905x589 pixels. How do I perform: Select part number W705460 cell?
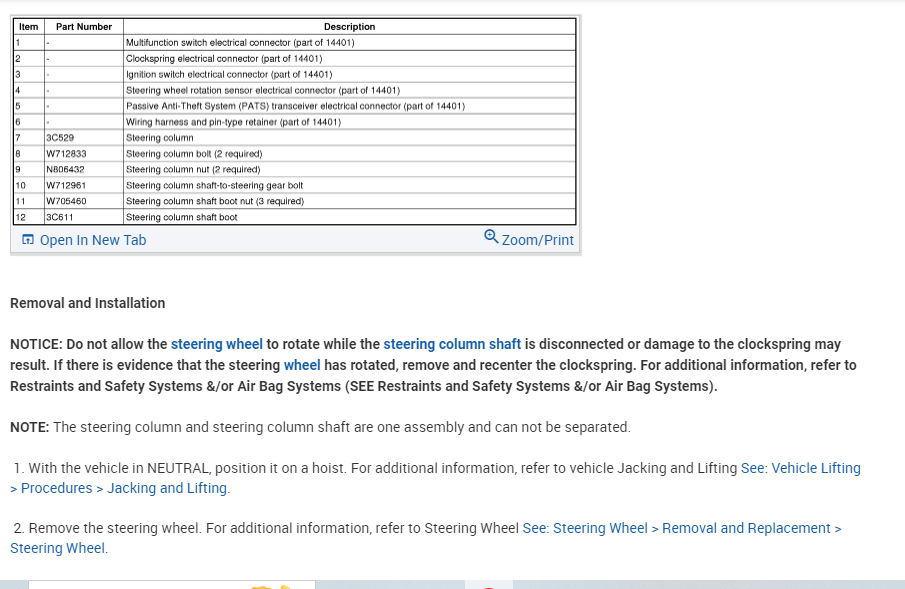[x=84, y=202]
